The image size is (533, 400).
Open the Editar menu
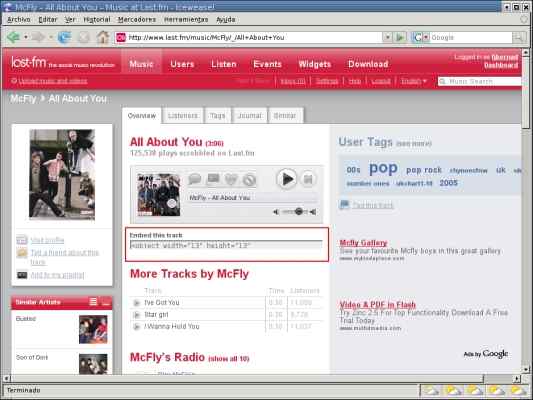48,20
